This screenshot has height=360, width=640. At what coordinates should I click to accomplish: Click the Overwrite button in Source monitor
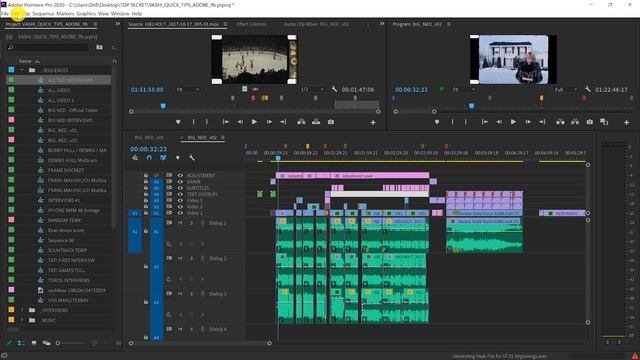pos(316,122)
